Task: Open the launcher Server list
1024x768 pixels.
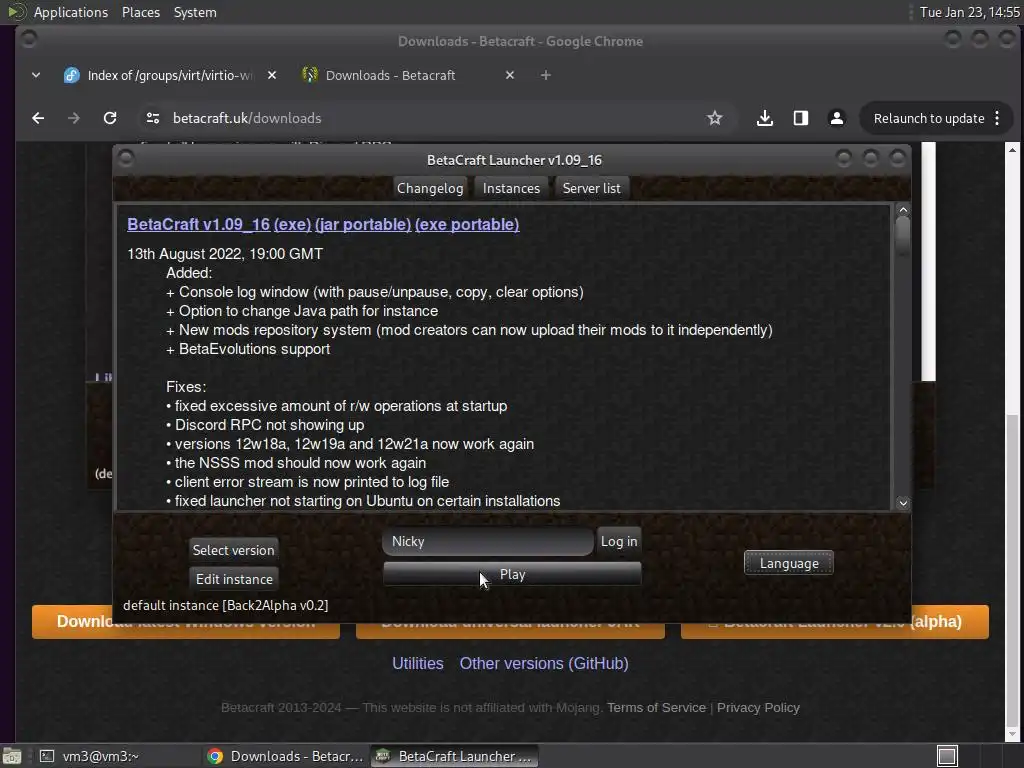Action: point(592,188)
